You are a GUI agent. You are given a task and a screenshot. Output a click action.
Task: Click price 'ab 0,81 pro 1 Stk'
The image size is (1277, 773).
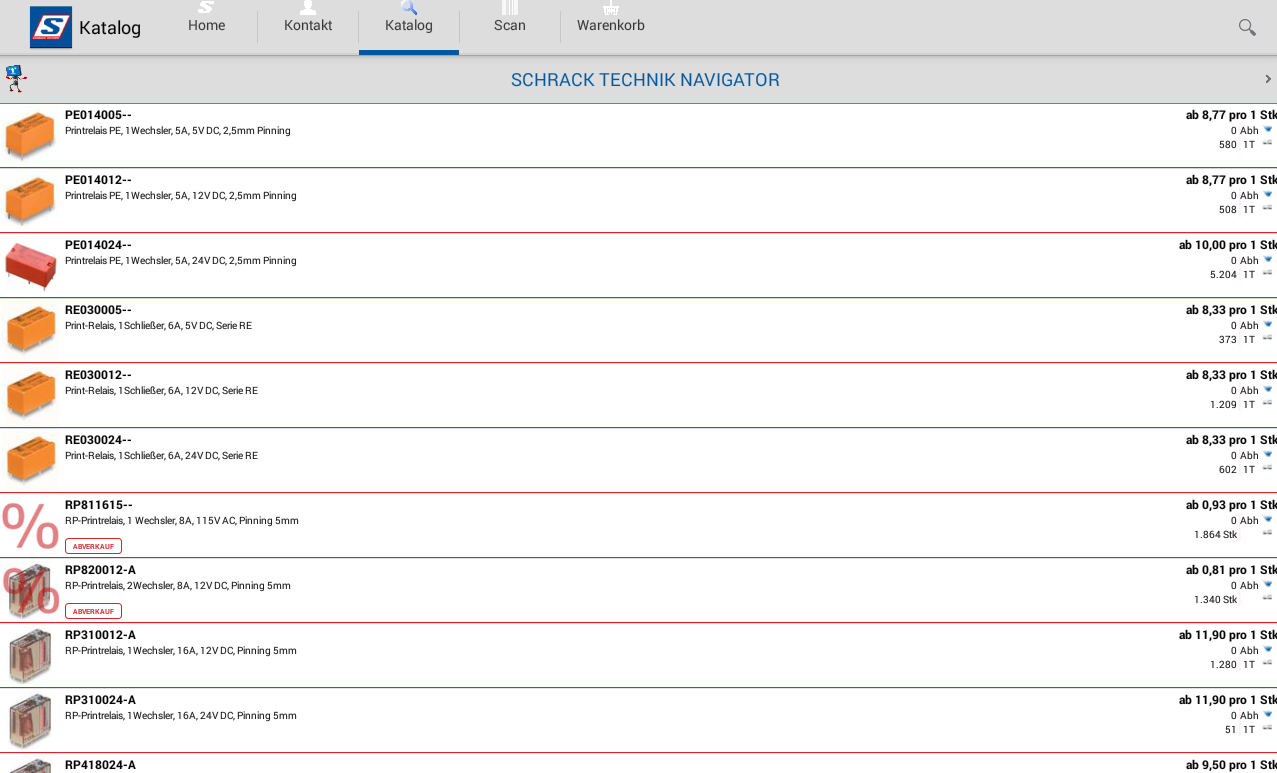click(1231, 570)
